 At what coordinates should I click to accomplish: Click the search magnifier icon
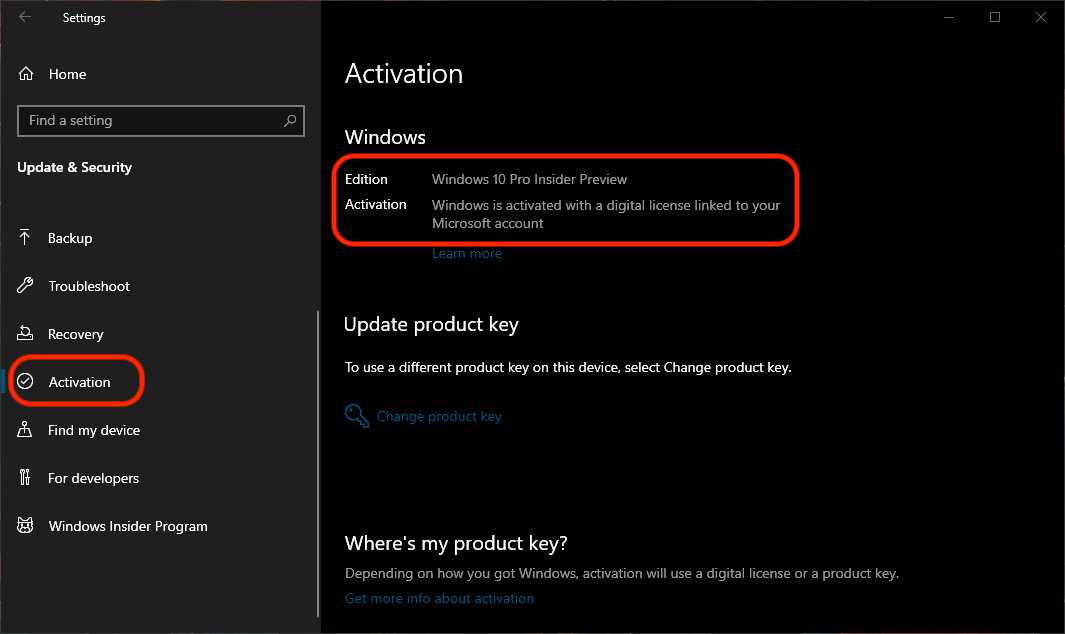(x=290, y=121)
